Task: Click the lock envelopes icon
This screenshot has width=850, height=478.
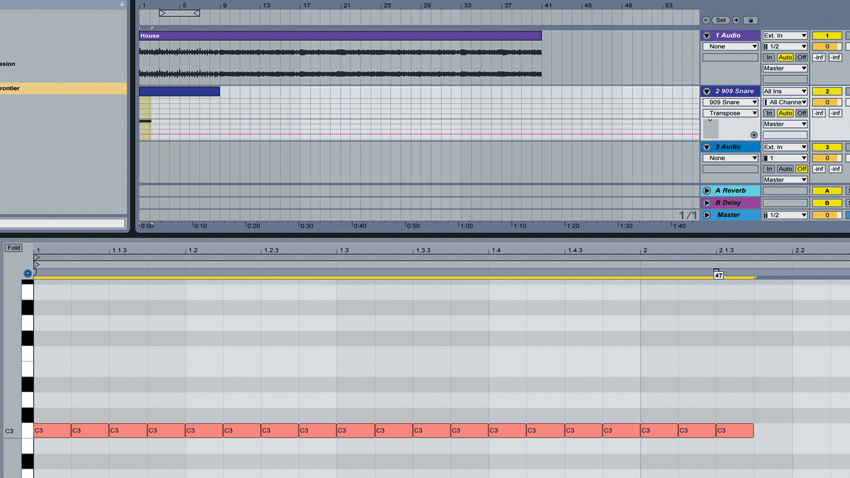Action: (751, 20)
